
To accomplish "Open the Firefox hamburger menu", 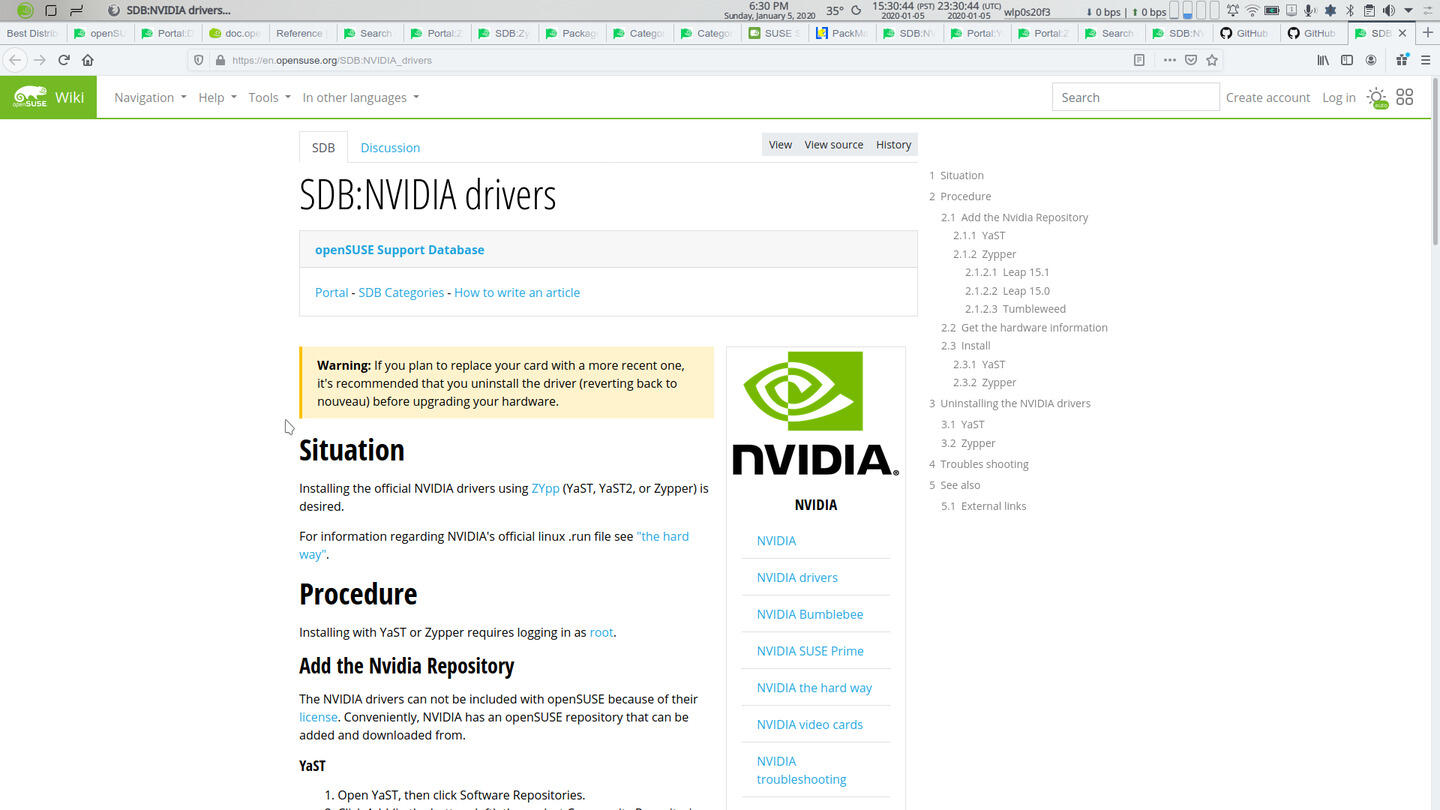I will [1425, 60].
